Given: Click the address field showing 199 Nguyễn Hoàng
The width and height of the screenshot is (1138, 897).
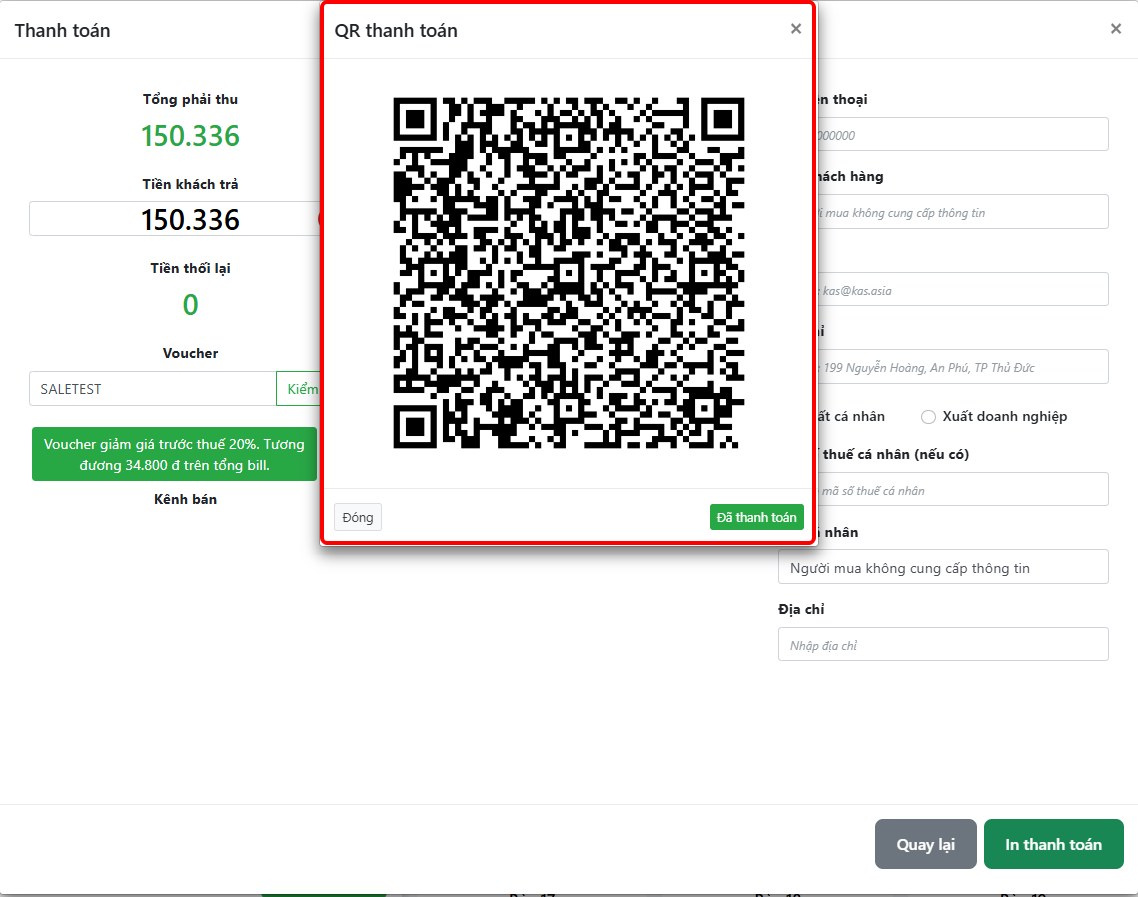Looking at the screenshot, I should [x=960, y=367].
